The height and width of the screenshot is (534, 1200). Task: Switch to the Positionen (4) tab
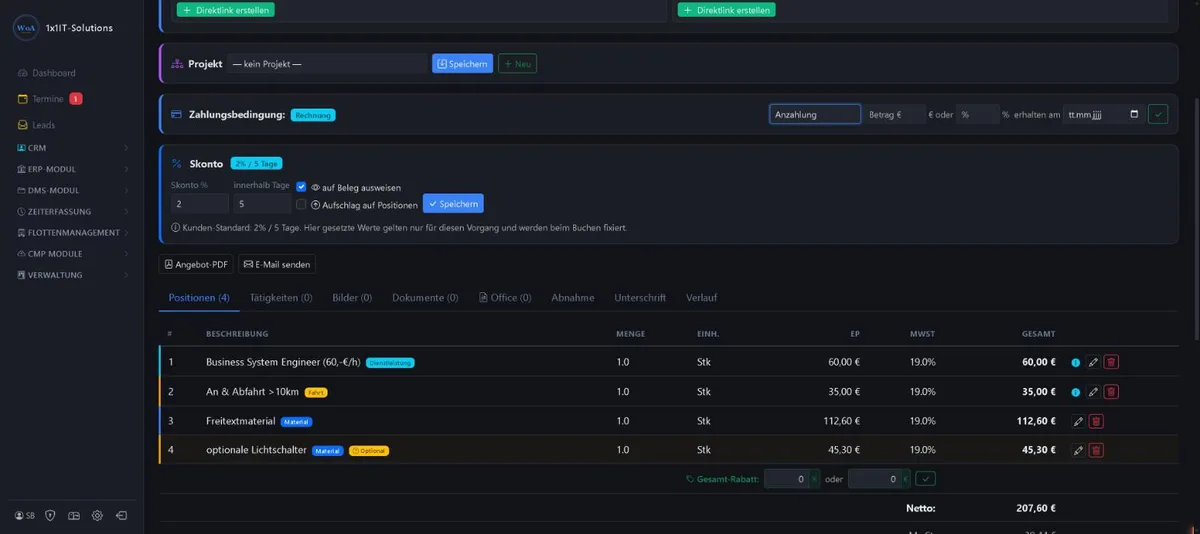coord(199,298)
